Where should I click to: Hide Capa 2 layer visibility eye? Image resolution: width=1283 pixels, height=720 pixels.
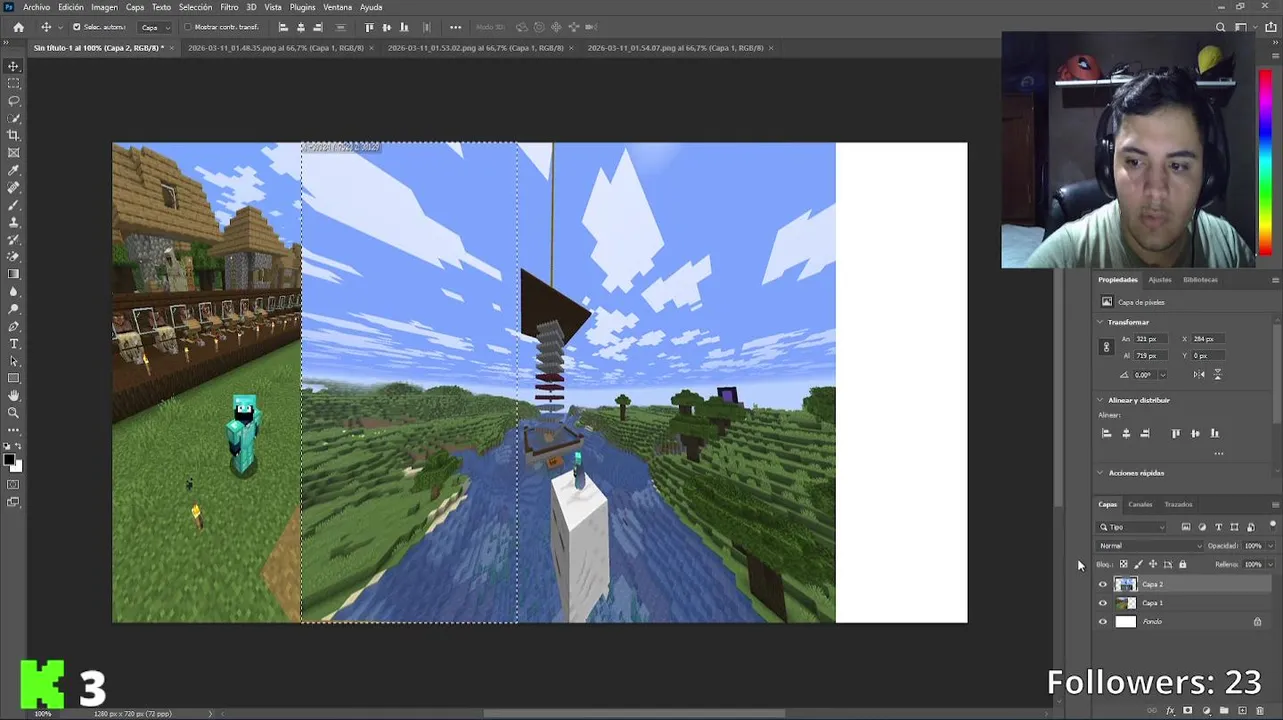(x=1103, y=584)
